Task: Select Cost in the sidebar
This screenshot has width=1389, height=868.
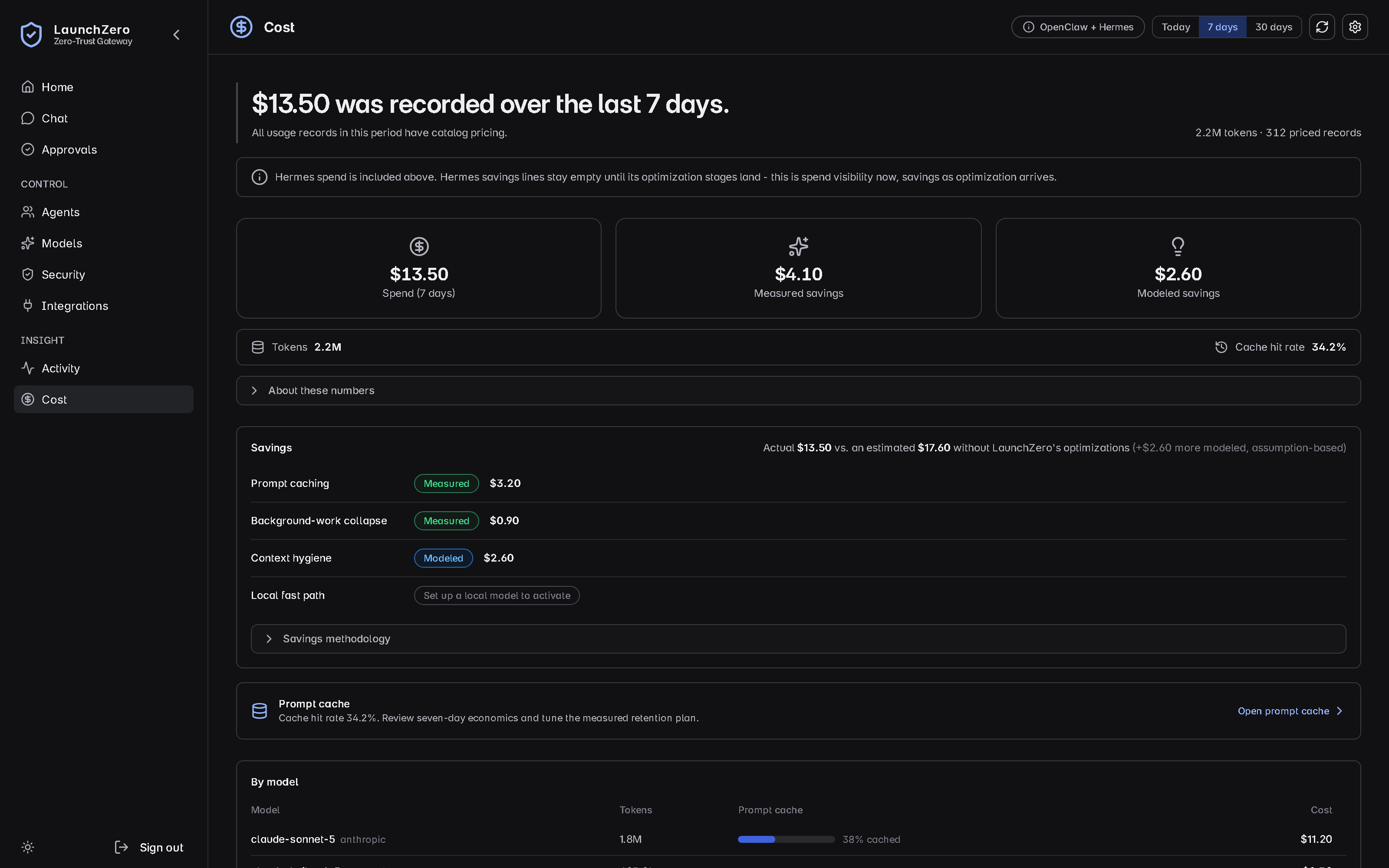Action: click(103, 400)
